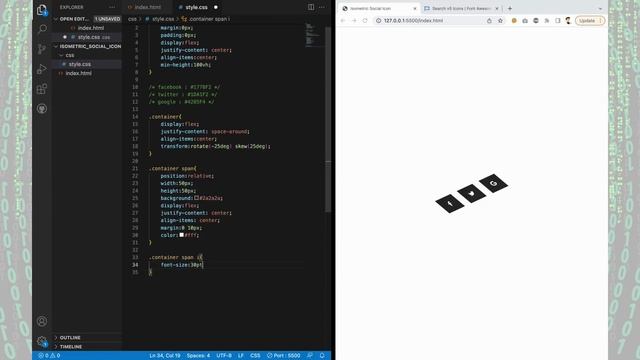
Task: Open the orange extension icon in Chrome
Action: (514, 20)
